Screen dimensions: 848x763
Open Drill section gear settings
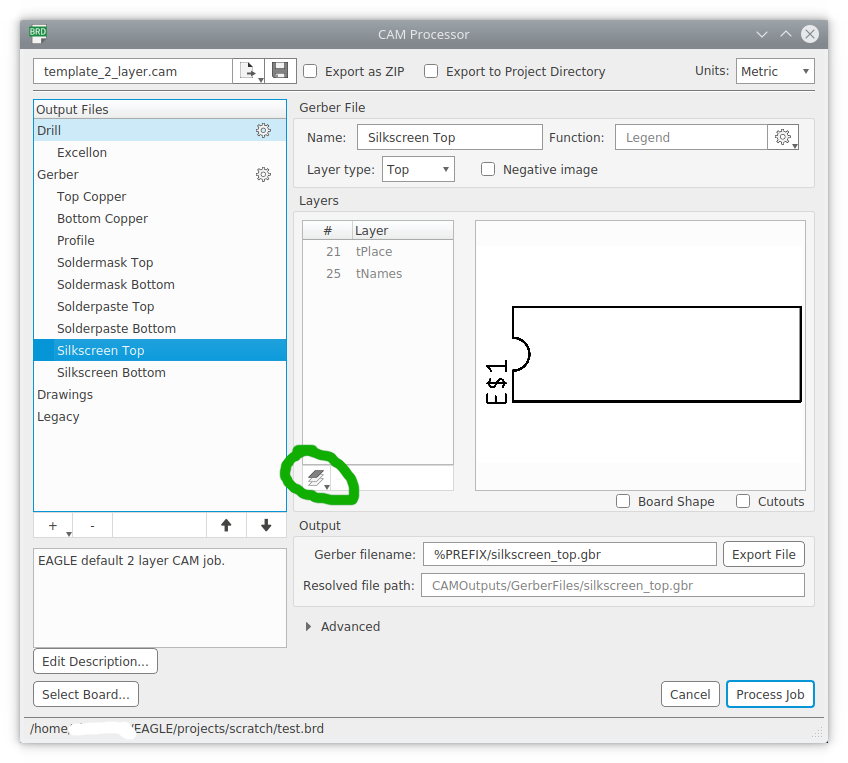click(263, 130)
